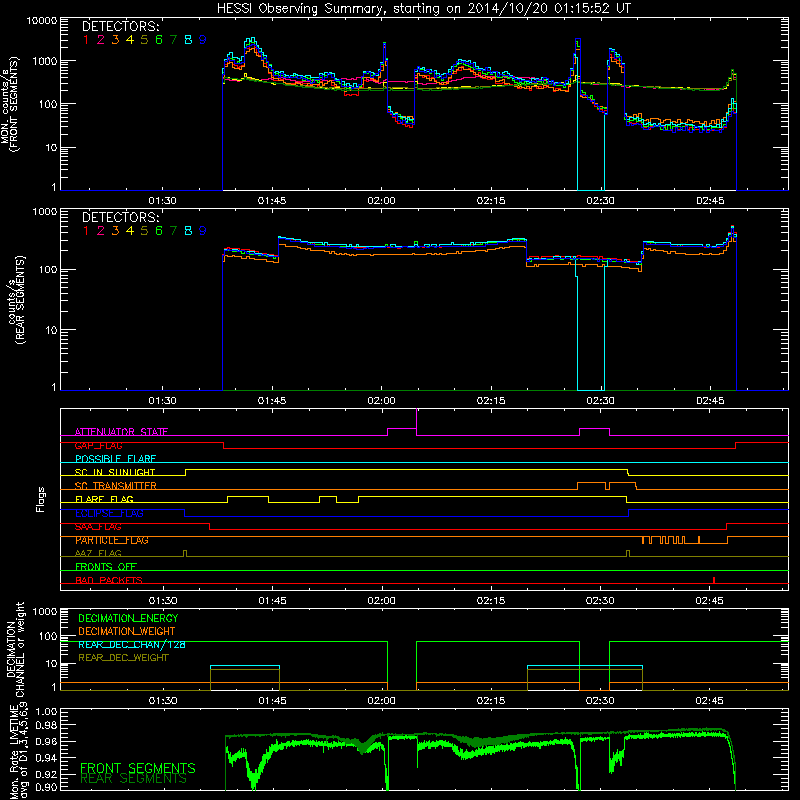Click the 10000 tick label on the top panel
Screen dimensions: 800x800
(x=42, y=21)
